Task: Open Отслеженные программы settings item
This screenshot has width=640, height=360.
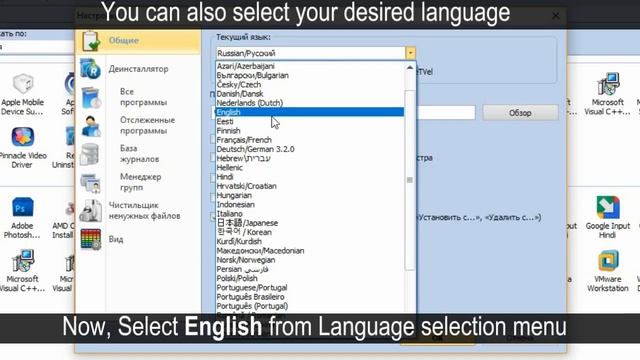Action: (x=147, y=125)
